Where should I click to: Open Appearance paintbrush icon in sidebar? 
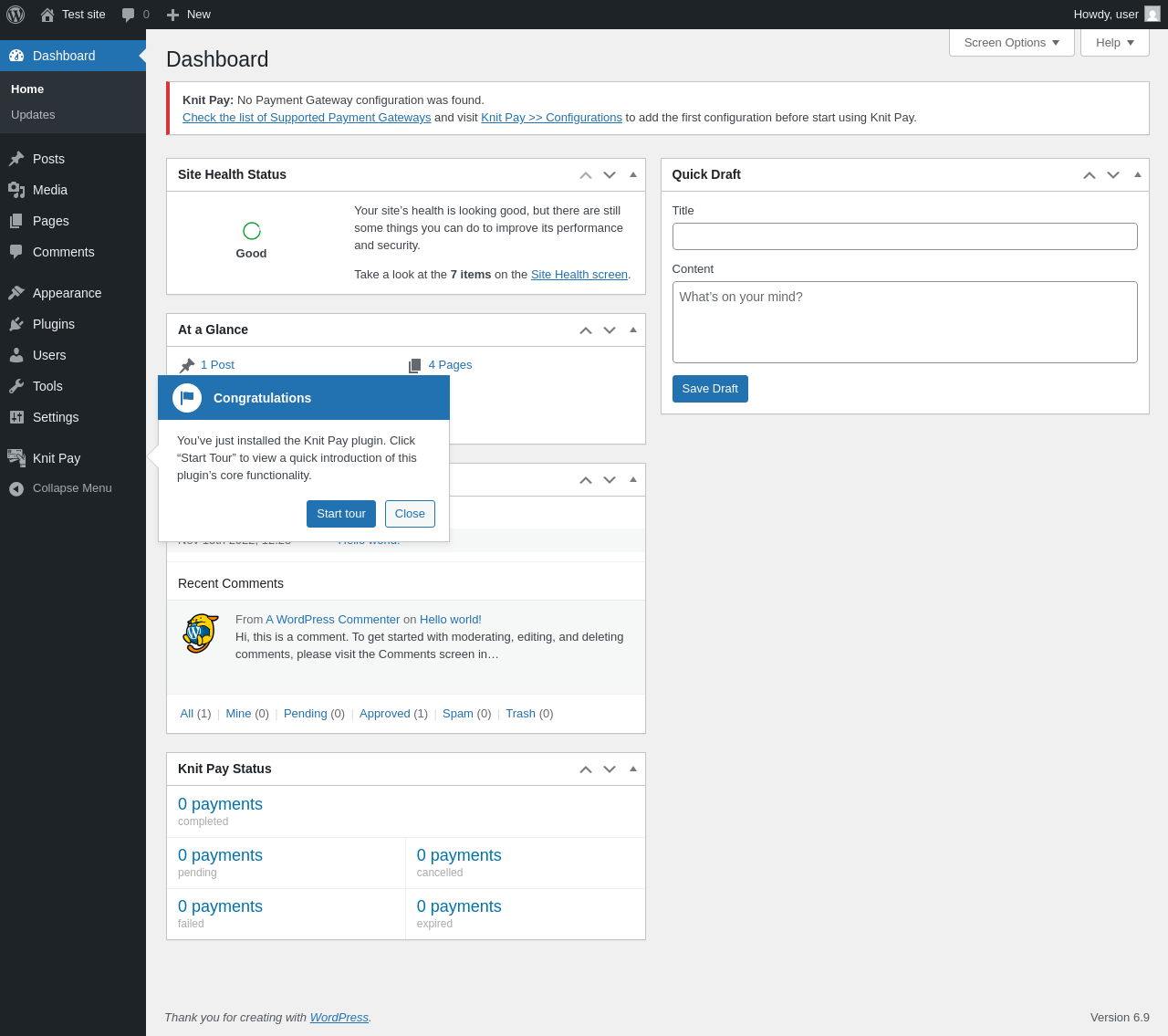coord(16,293)
